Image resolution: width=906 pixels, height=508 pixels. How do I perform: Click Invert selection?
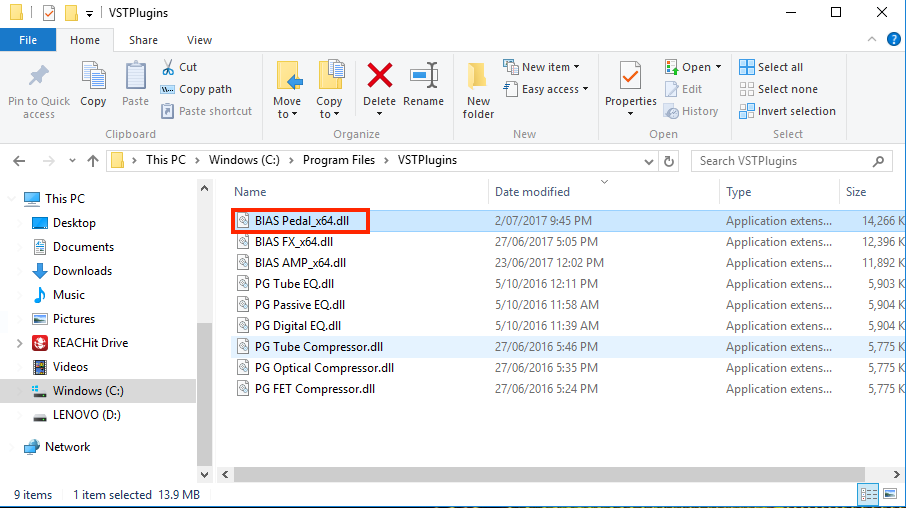tap(787, 111)
